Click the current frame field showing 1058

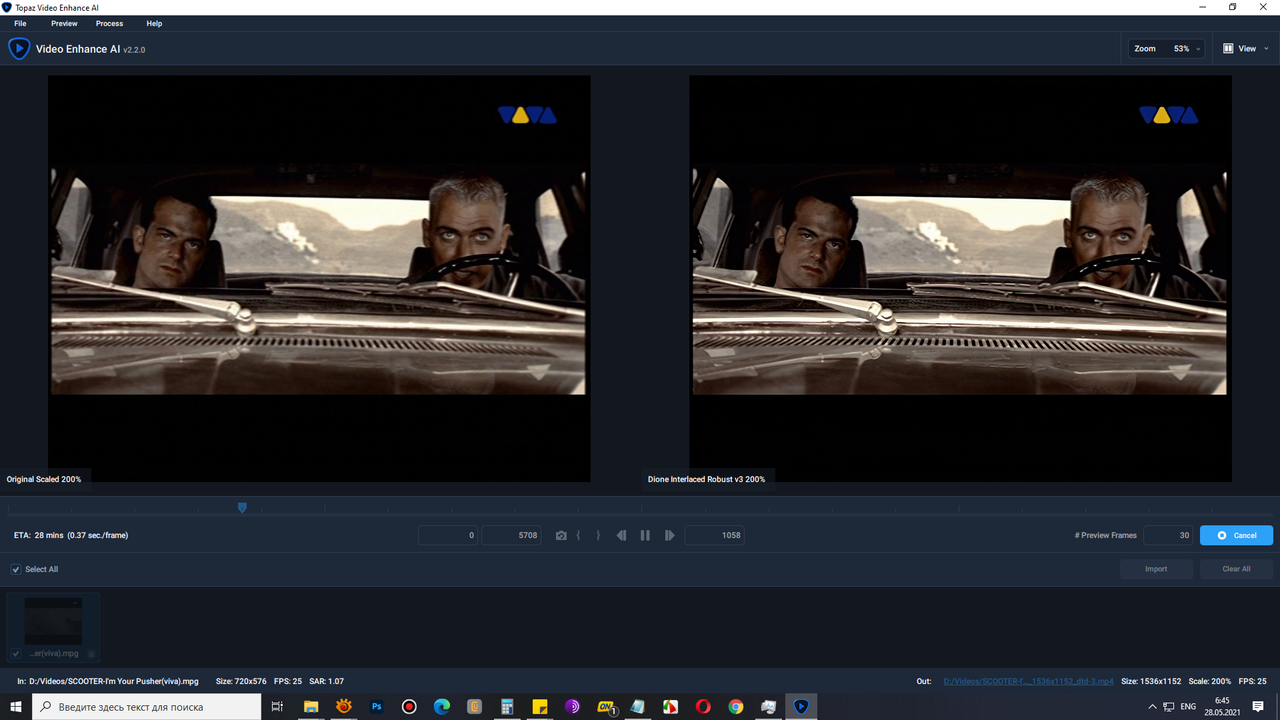tap(714, 535)
